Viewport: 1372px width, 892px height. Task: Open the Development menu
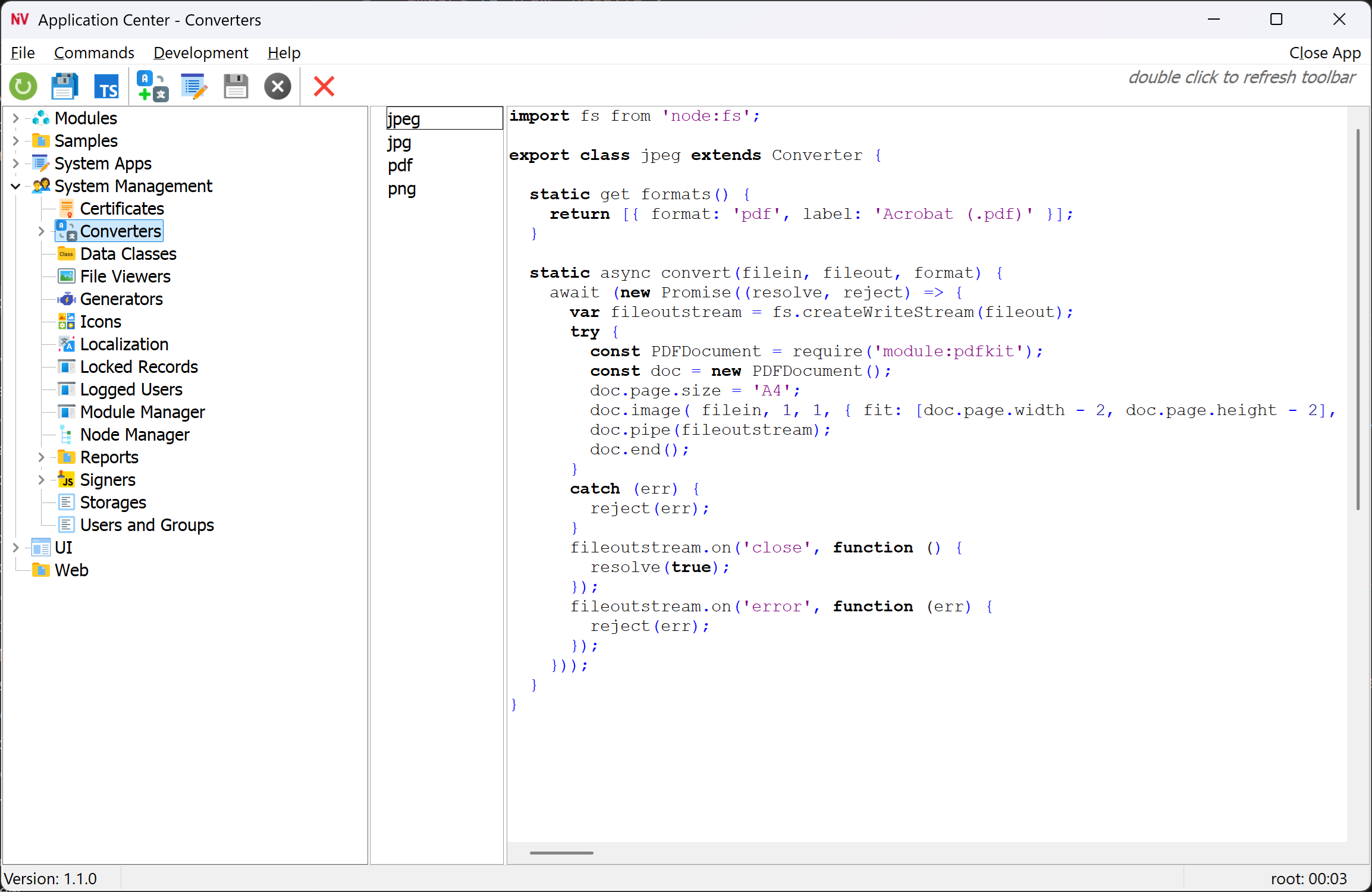(x=200, y=53)
